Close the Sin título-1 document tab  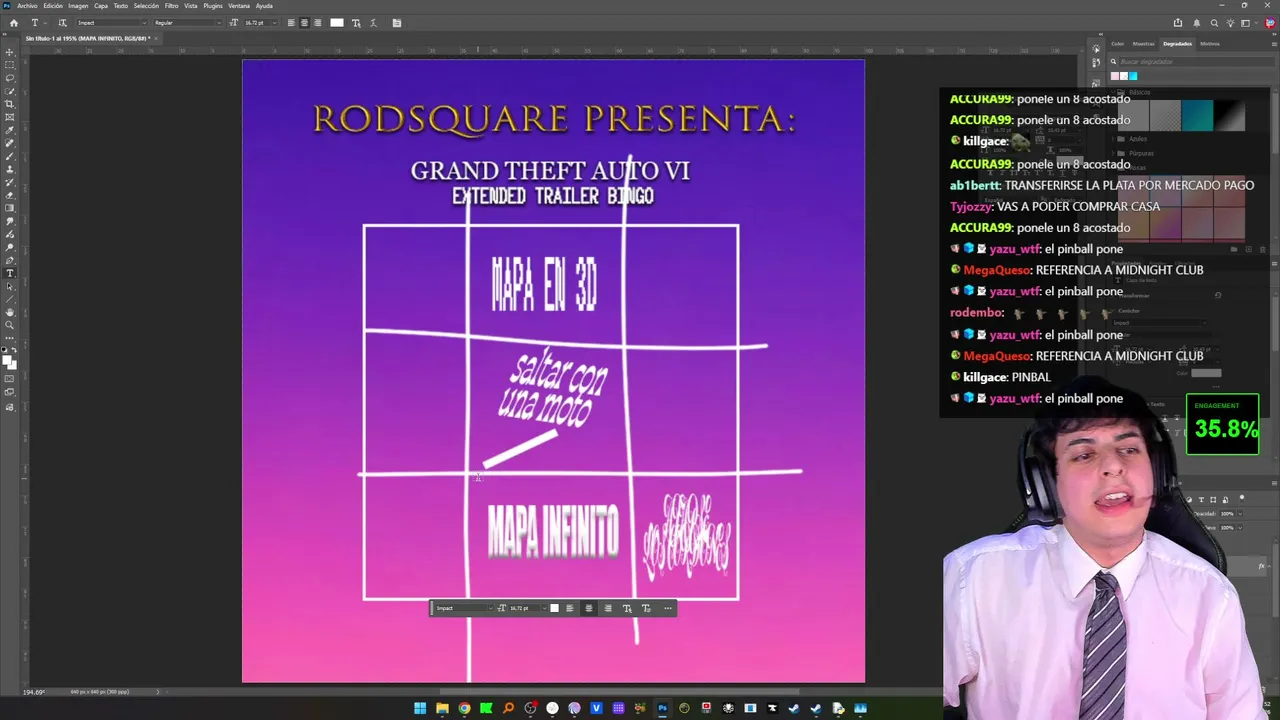pyautogui.click(x=155, y=38)
